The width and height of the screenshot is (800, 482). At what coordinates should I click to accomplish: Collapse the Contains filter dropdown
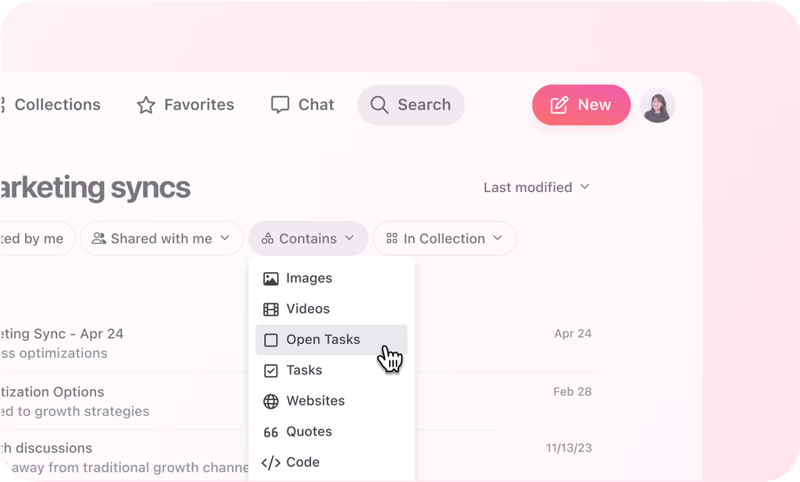(x=308, y=238)
